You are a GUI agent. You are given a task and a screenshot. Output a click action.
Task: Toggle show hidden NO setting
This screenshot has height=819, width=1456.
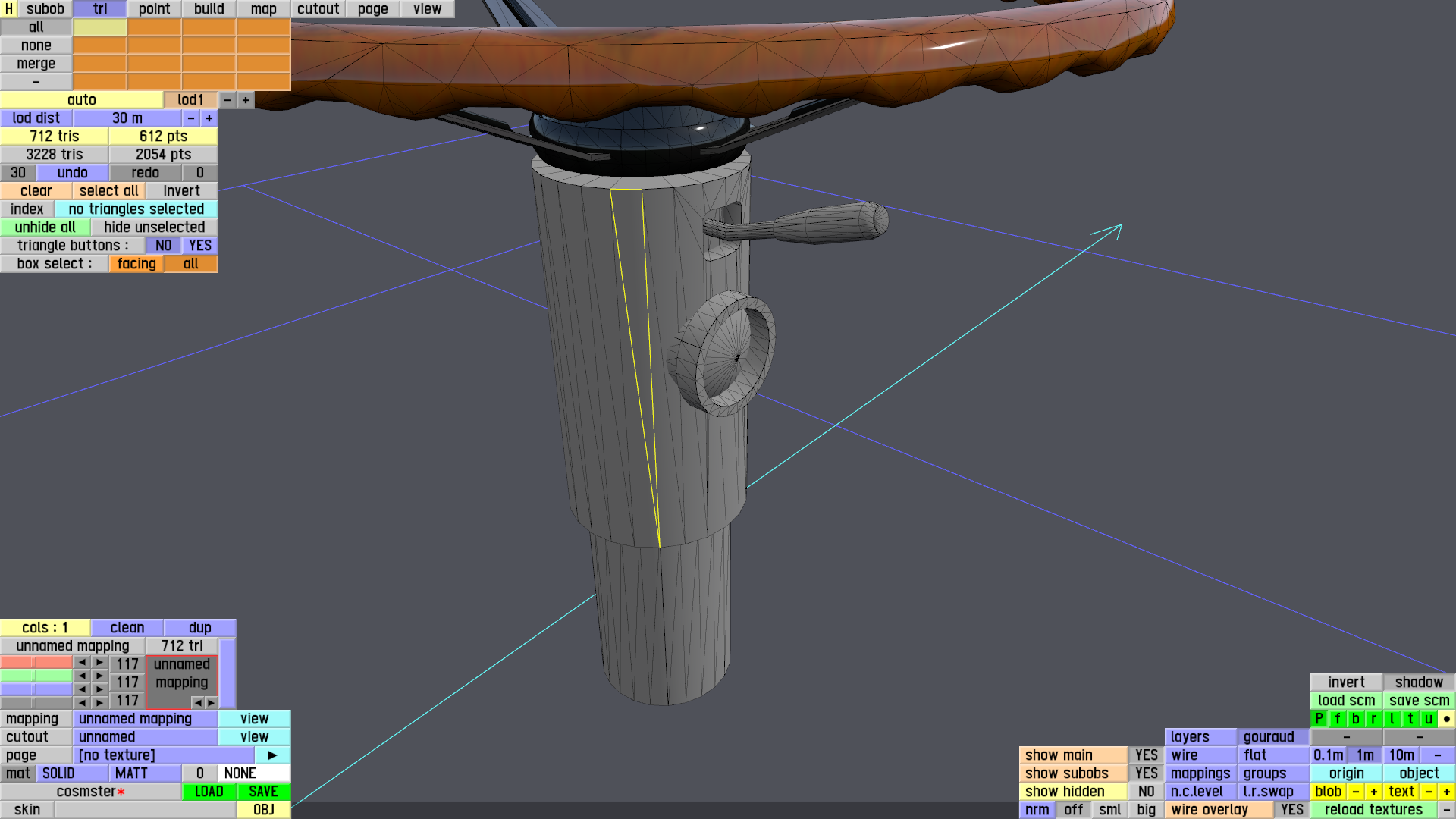(x=1146, y=791)
